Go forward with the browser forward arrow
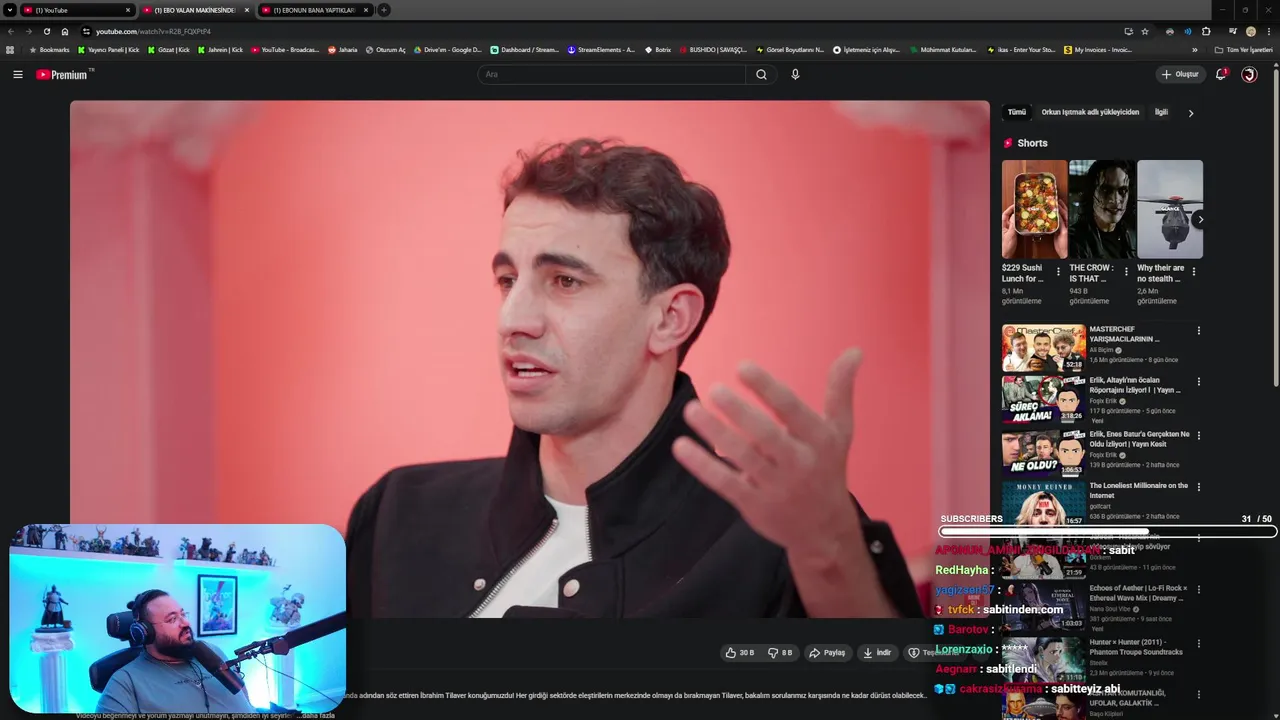 click(28, 31)
